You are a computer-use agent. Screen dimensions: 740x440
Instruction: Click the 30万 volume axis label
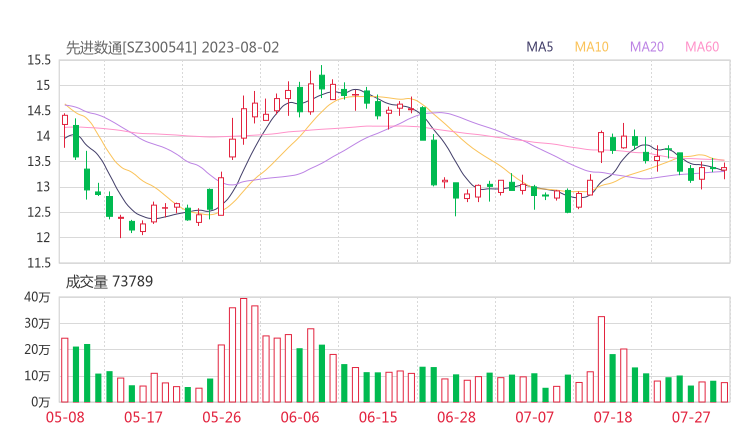37,323
